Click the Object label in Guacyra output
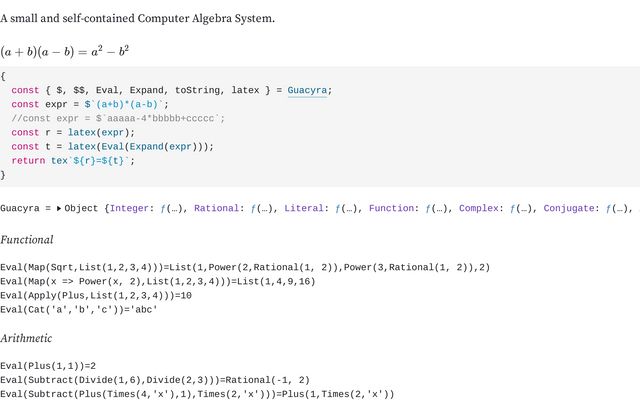This screenshot has width=640, height=400. click(x=83, y=209)
